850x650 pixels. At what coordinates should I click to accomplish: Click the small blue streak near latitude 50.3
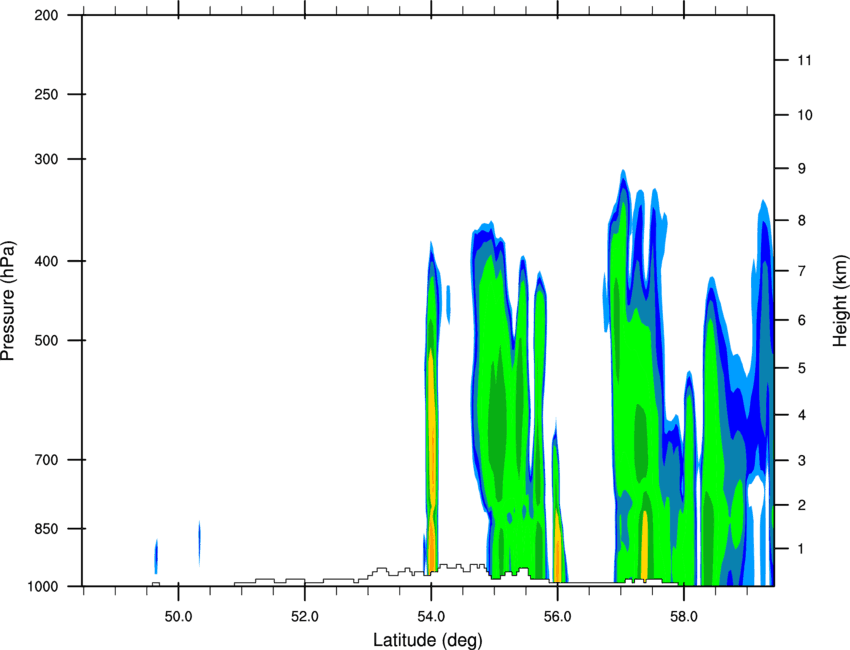point(199,543)
